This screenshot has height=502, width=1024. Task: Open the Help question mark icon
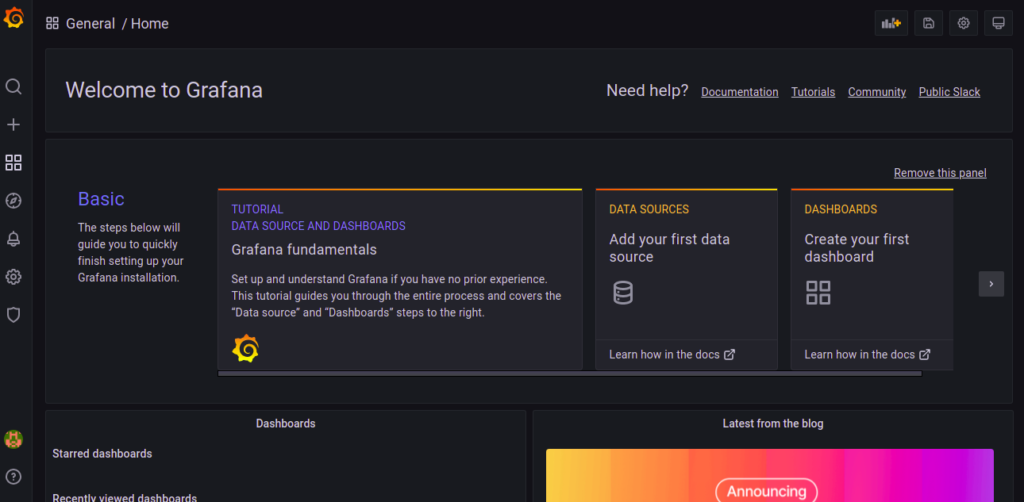click(14, 476)
